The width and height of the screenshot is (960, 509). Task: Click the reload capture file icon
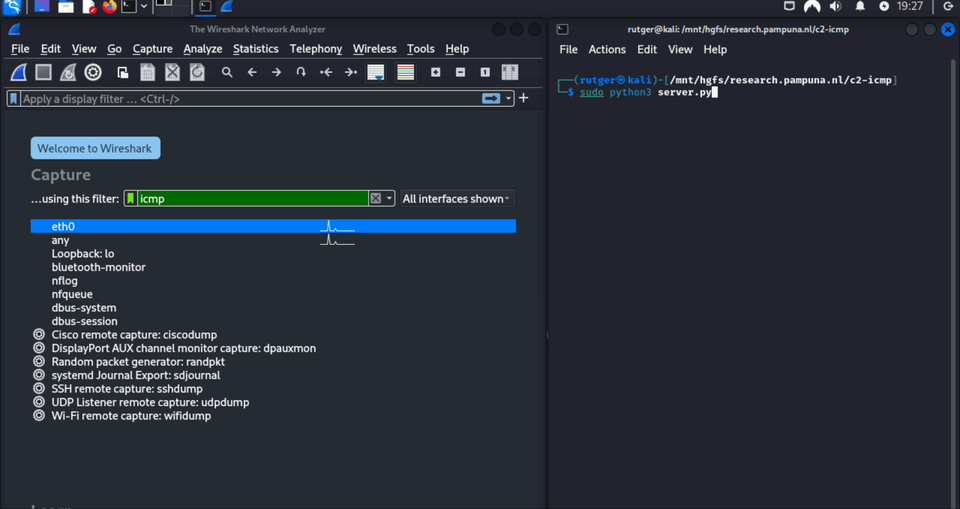[197, 72]
